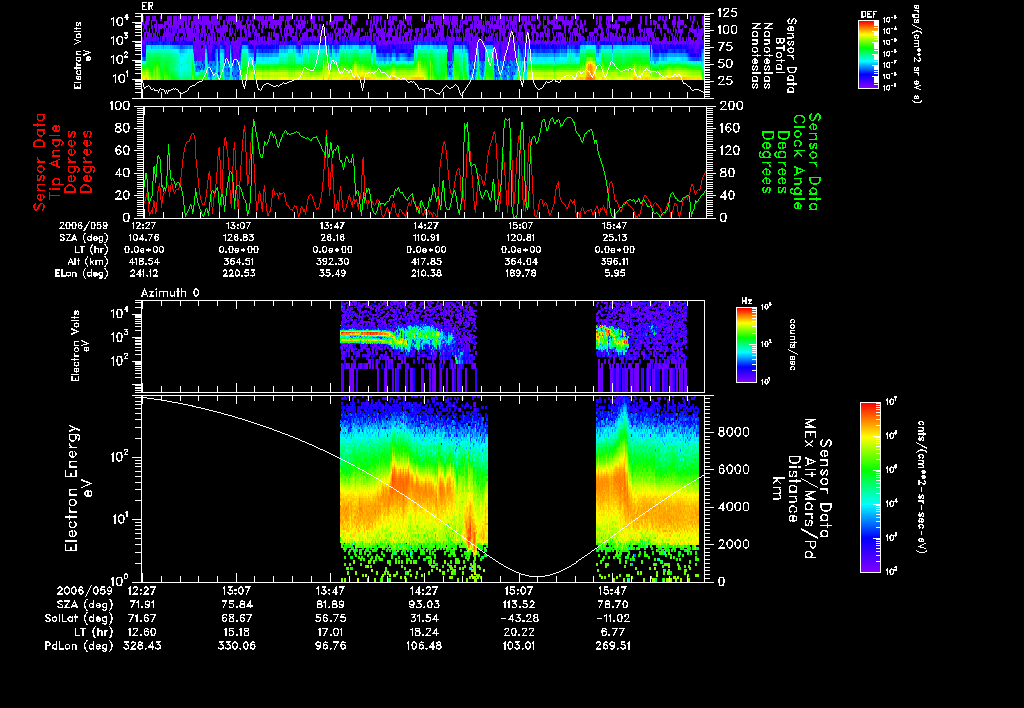This screenshot has height=708, width=1024.
Task: Select SZA value 93.03
Action: pyautogui.click(x=424, y=605)
